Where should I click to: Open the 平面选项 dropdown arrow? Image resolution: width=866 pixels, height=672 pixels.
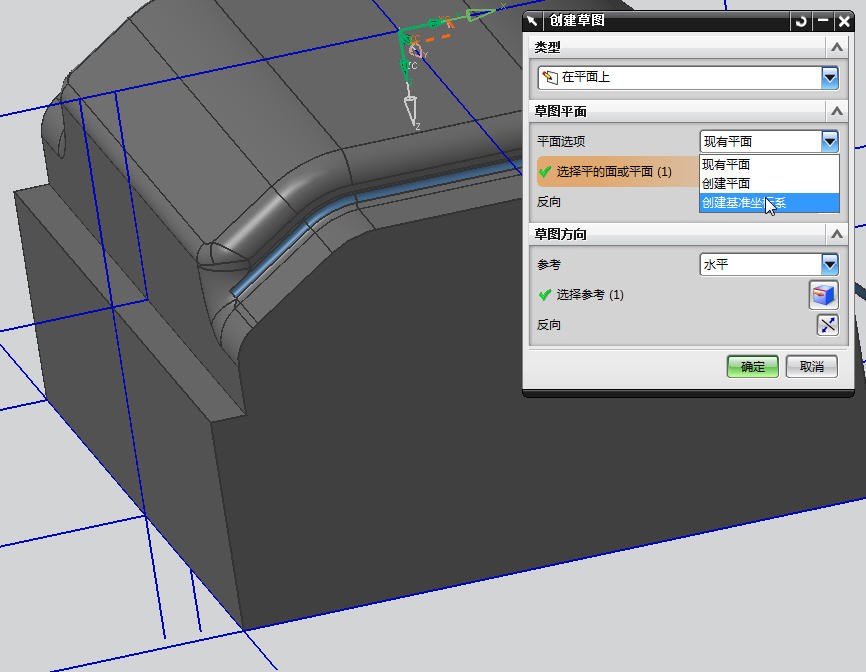(x=830, y=141)
